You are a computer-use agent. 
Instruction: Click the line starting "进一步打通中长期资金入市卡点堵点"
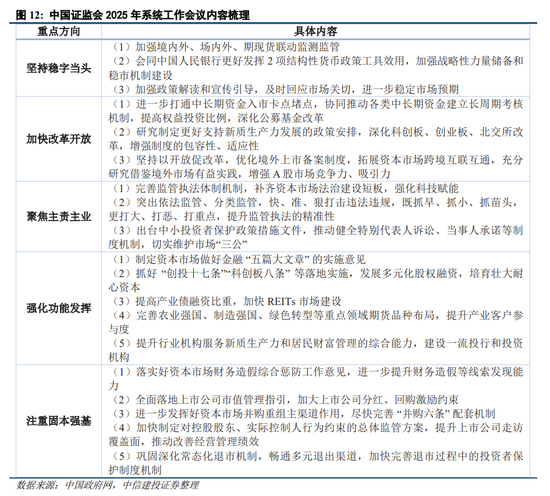click(316, 104)
